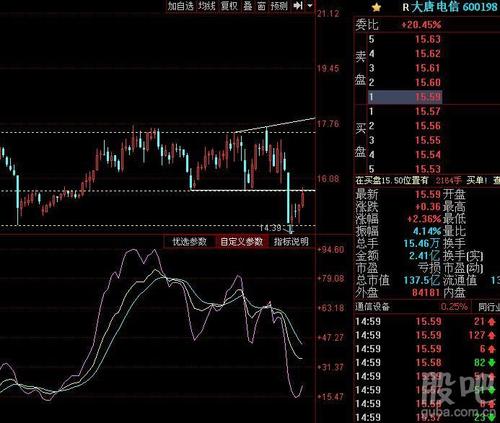Click the 外盘 value 84181
The height and width of the screenshot is (423, 500).
(426, 293)
